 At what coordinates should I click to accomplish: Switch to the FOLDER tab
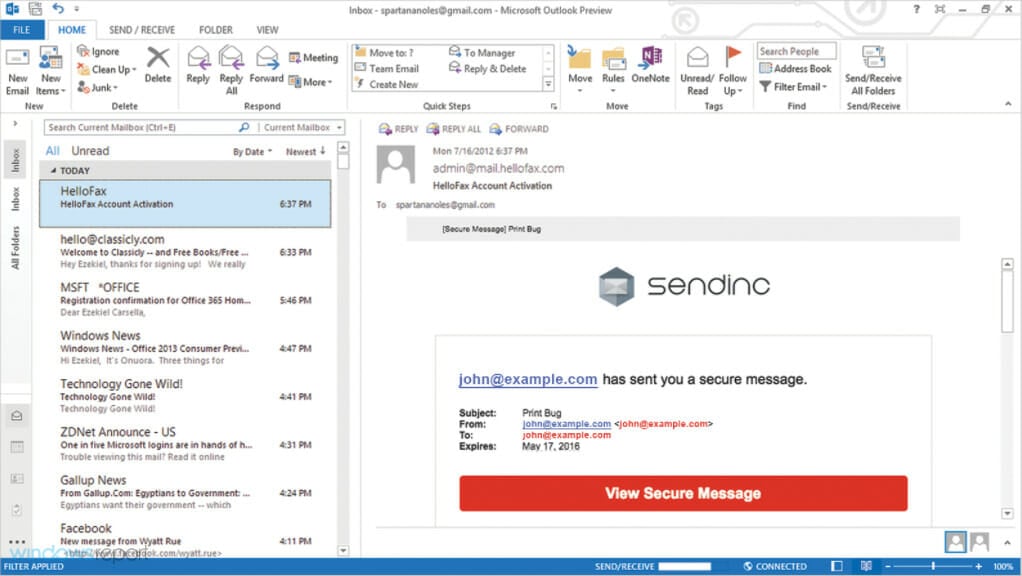point(216,30)
